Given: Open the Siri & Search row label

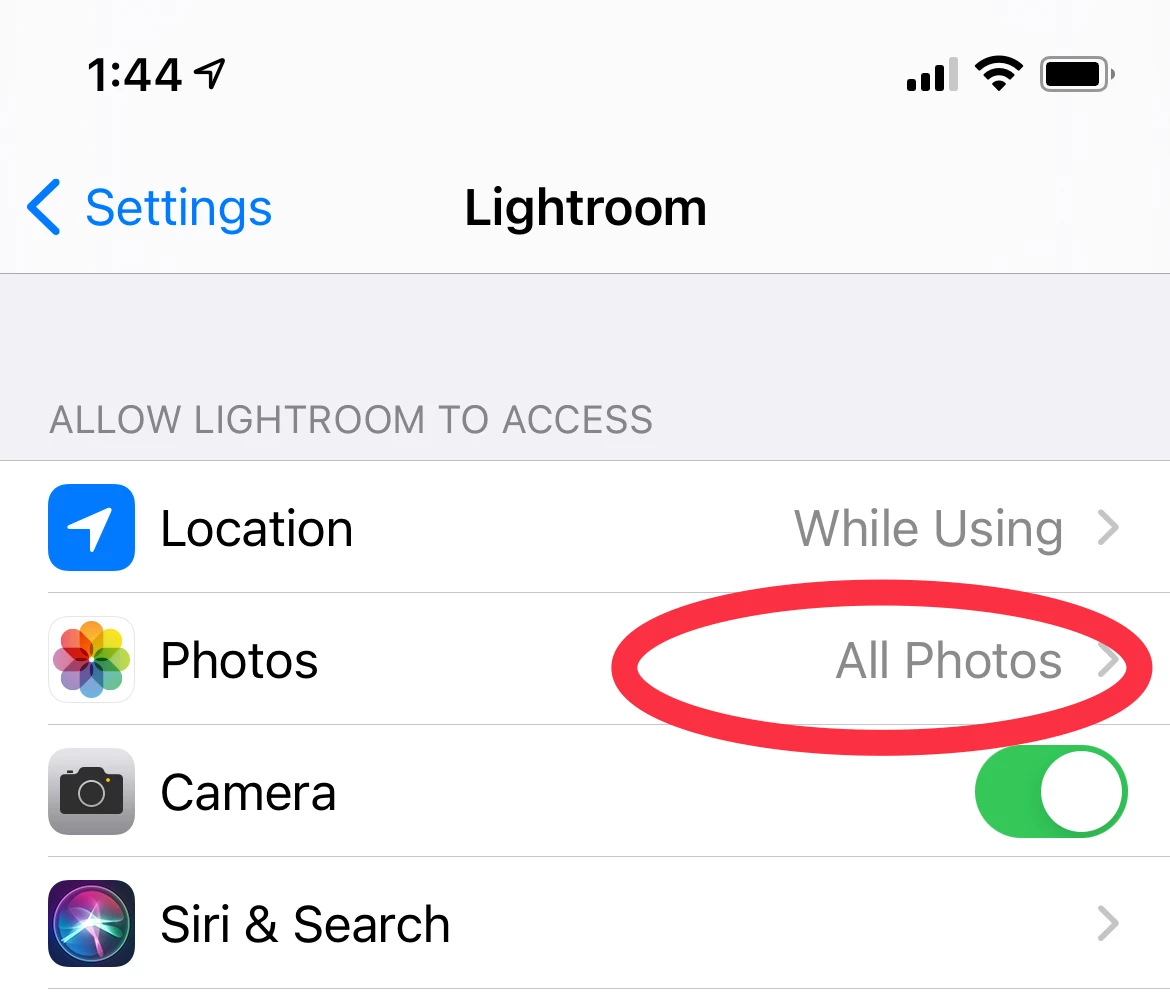Looking at the screenshot, I should [305, 925].
